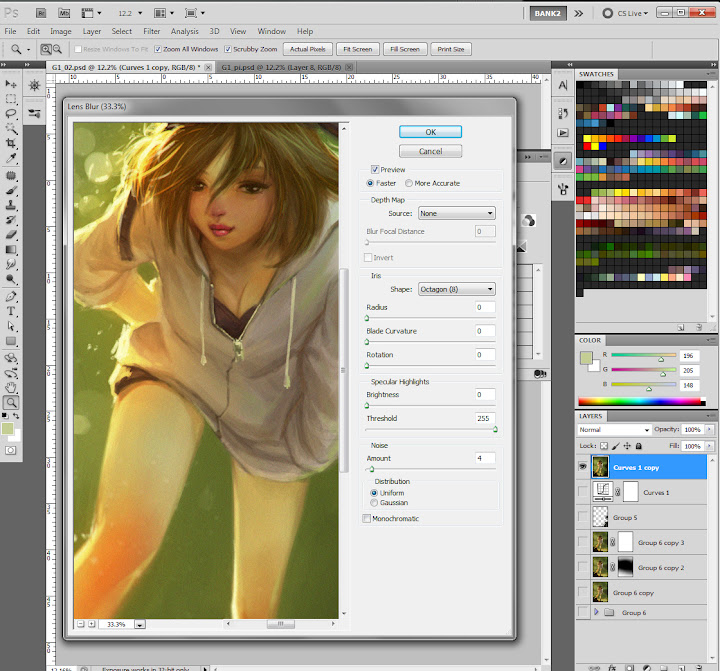720x671 pixels.
Task: Open Depth Map Source dropdown
Action: [x=457, y=213]
